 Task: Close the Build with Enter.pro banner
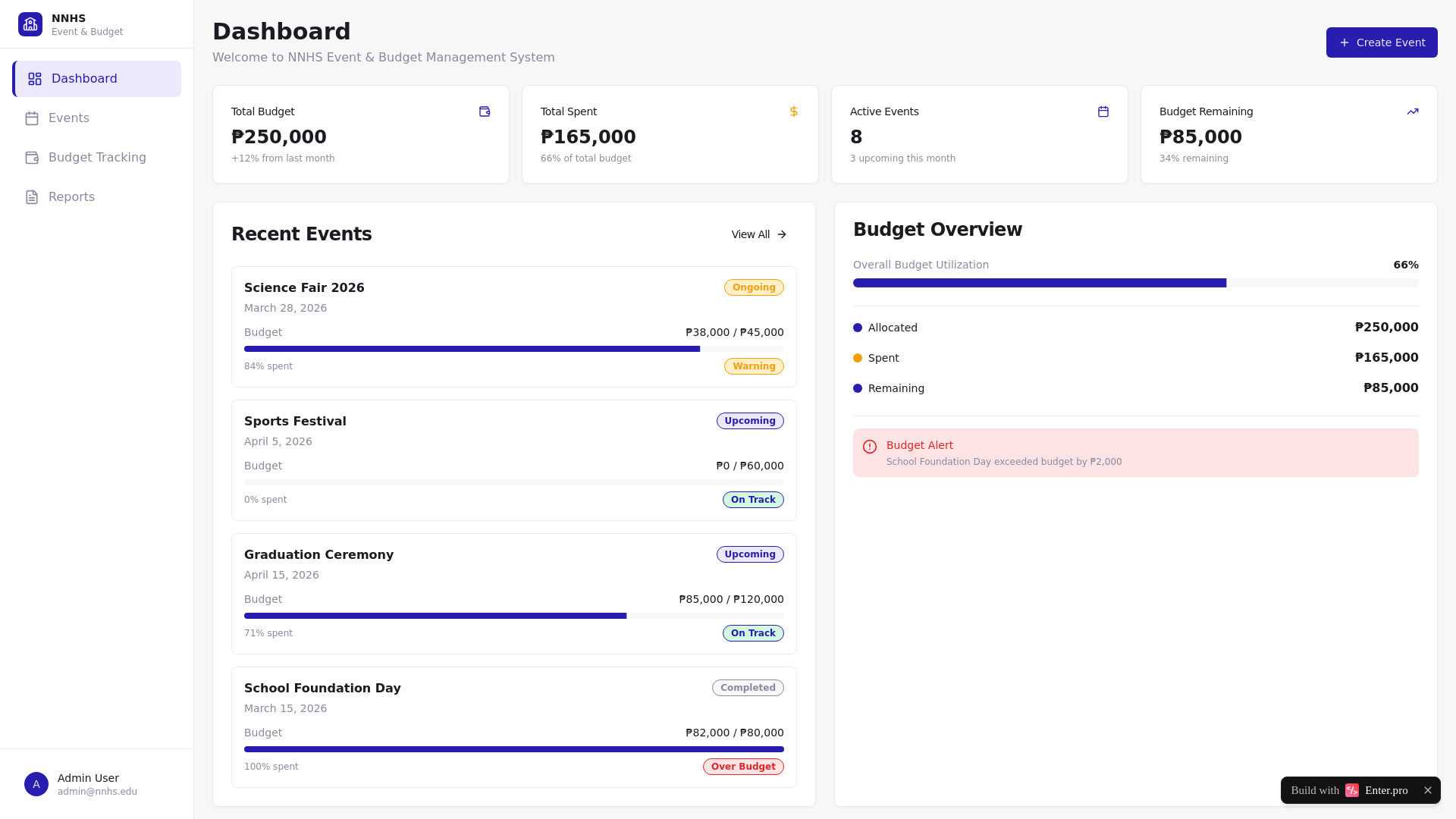[x=1428, y=790]
